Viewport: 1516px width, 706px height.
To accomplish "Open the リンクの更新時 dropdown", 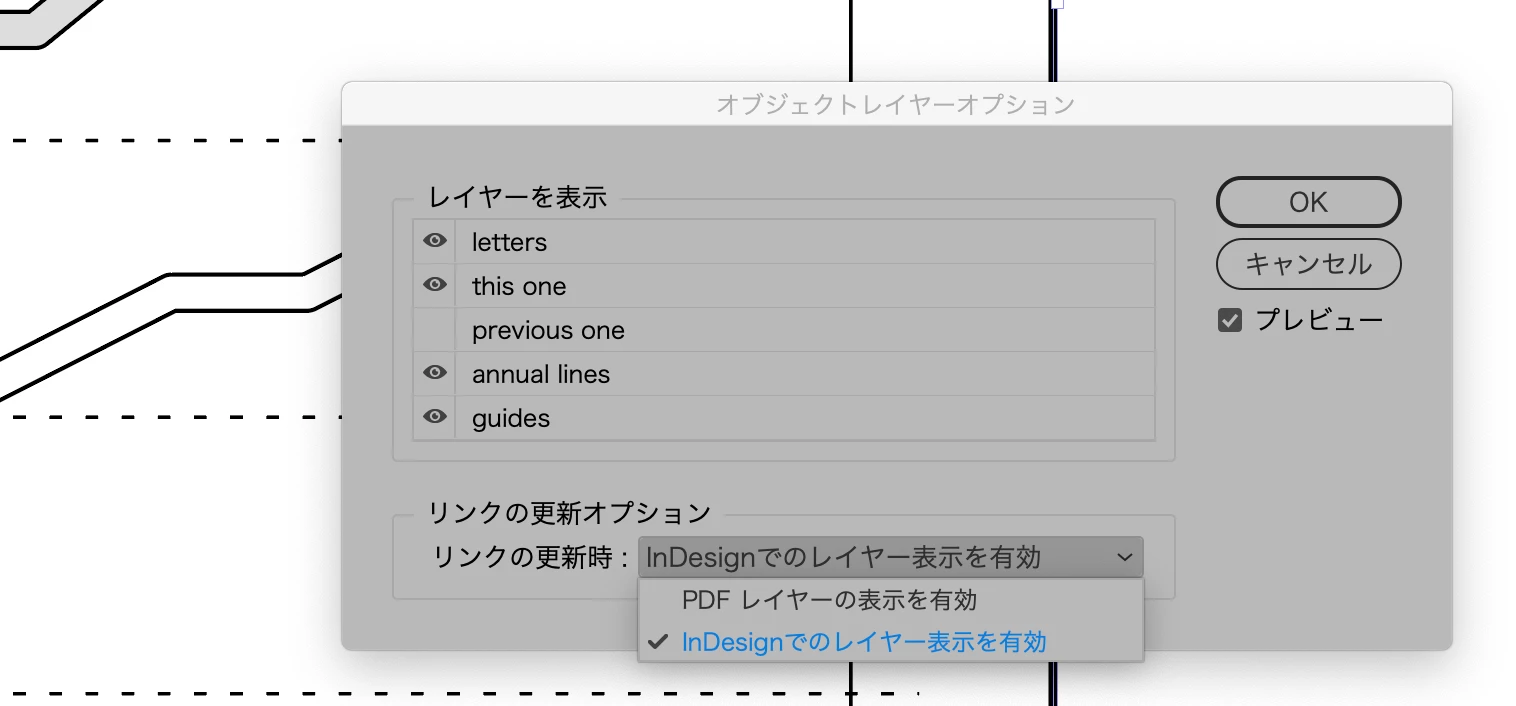I will (x=890, y=557).
